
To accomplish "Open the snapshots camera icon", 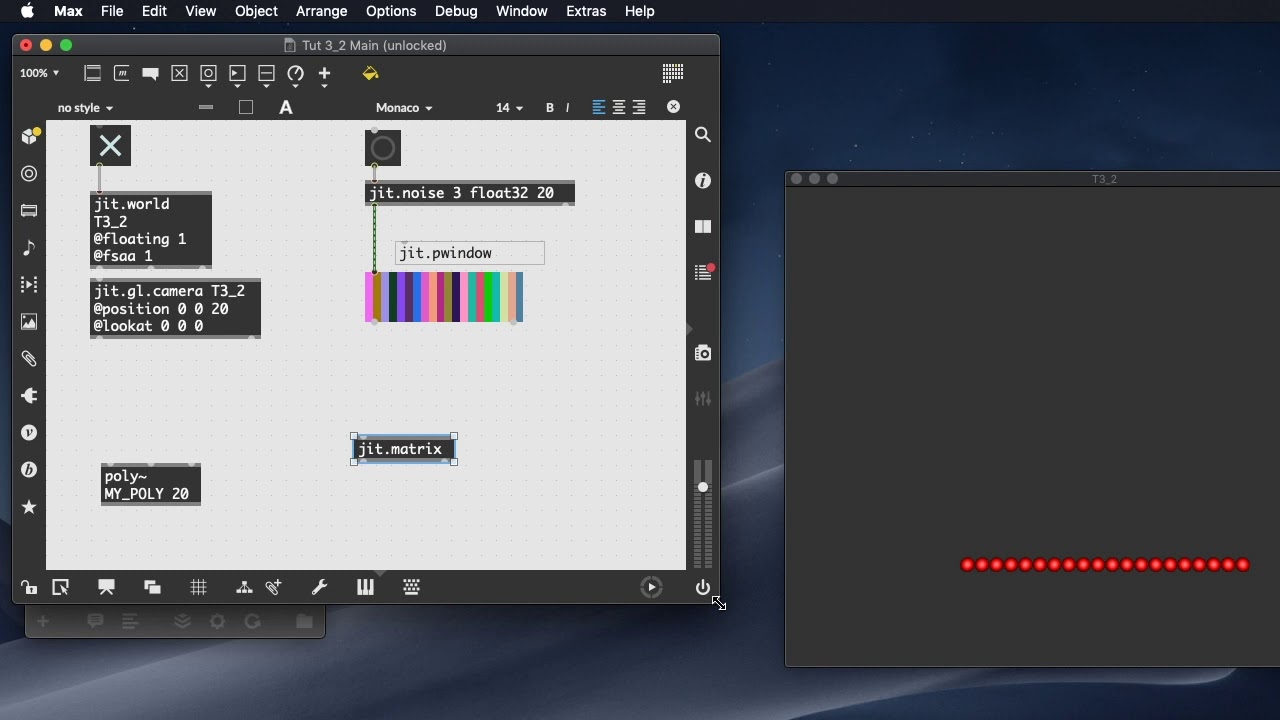I will tap(703, 353).
